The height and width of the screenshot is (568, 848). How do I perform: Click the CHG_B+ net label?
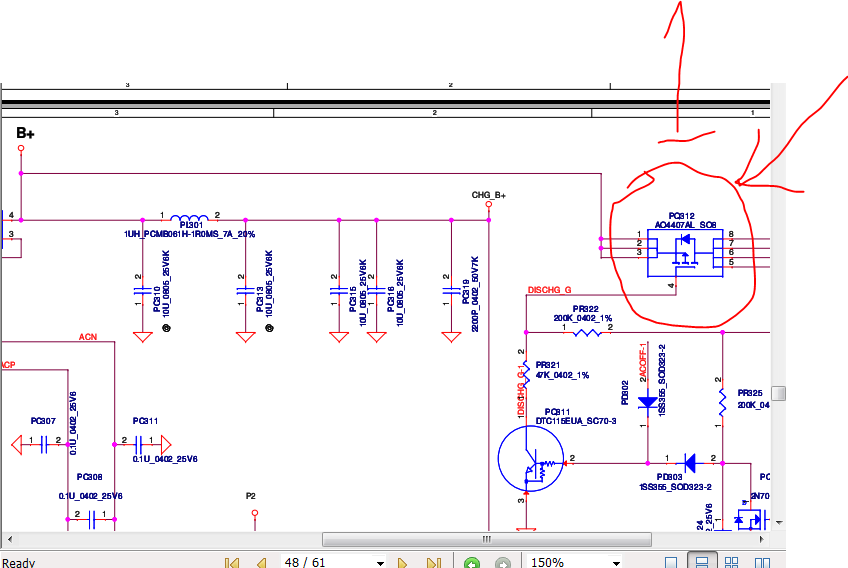click(x=488, y=195)
